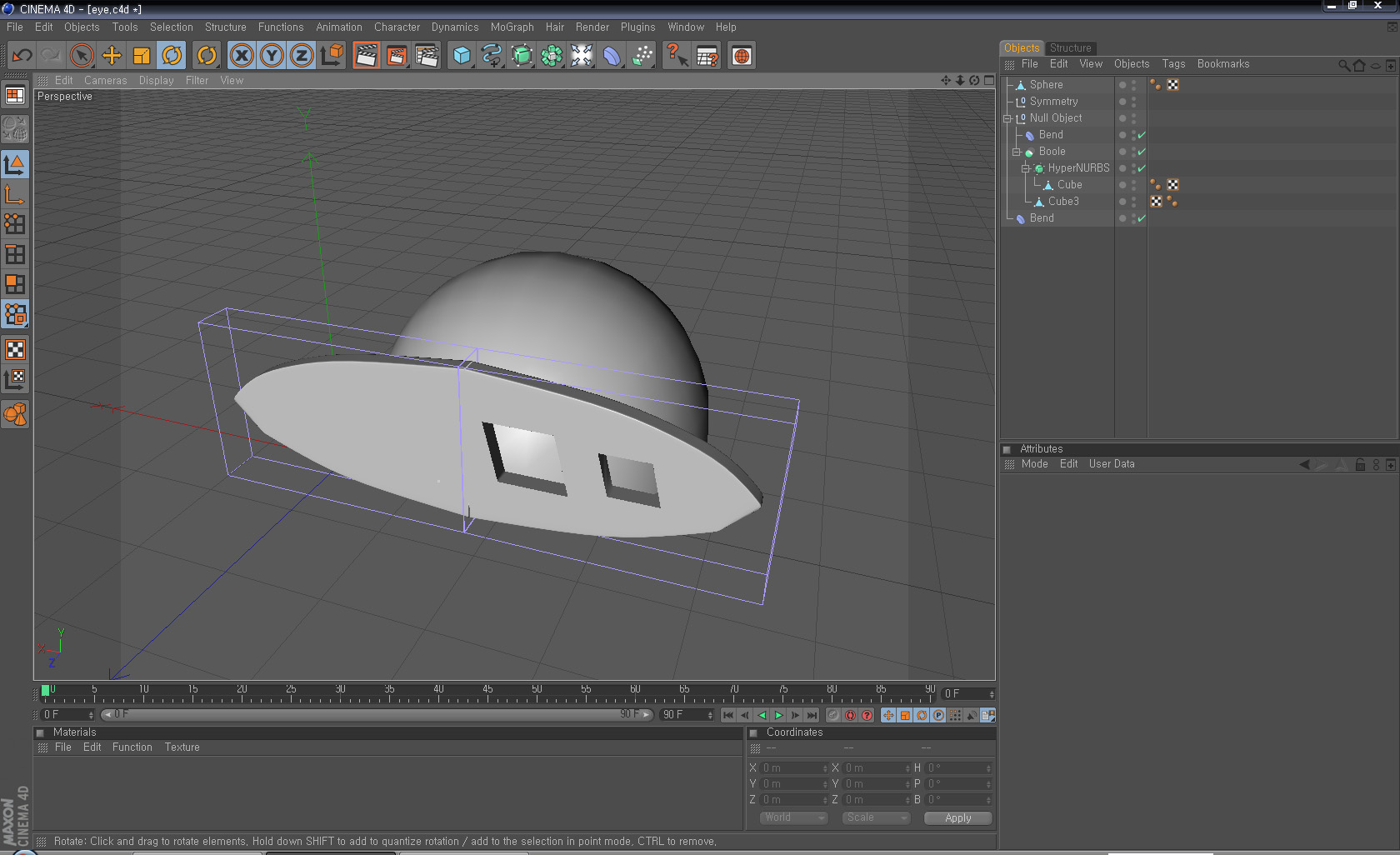Open the World coordinate dropdown
Image resolution: width=1400 pixels, height=855 pixels.
793,817
